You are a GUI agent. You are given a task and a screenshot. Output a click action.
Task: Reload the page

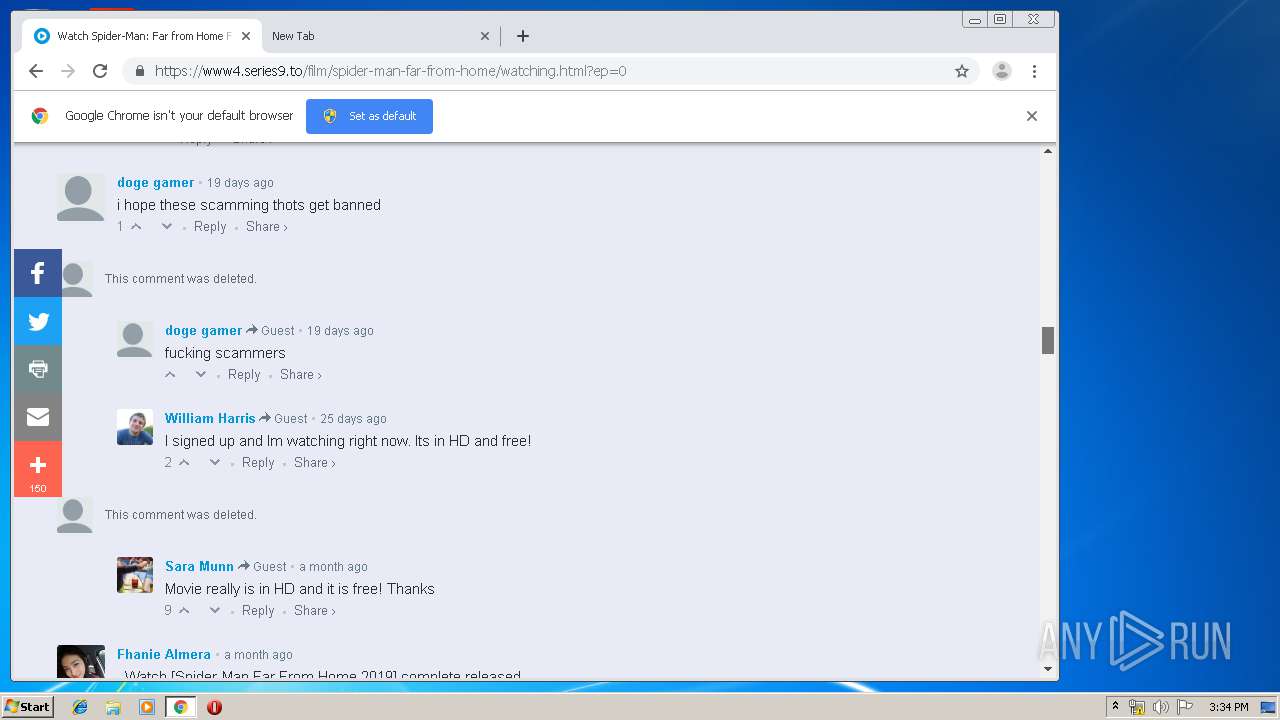point(100,71)
